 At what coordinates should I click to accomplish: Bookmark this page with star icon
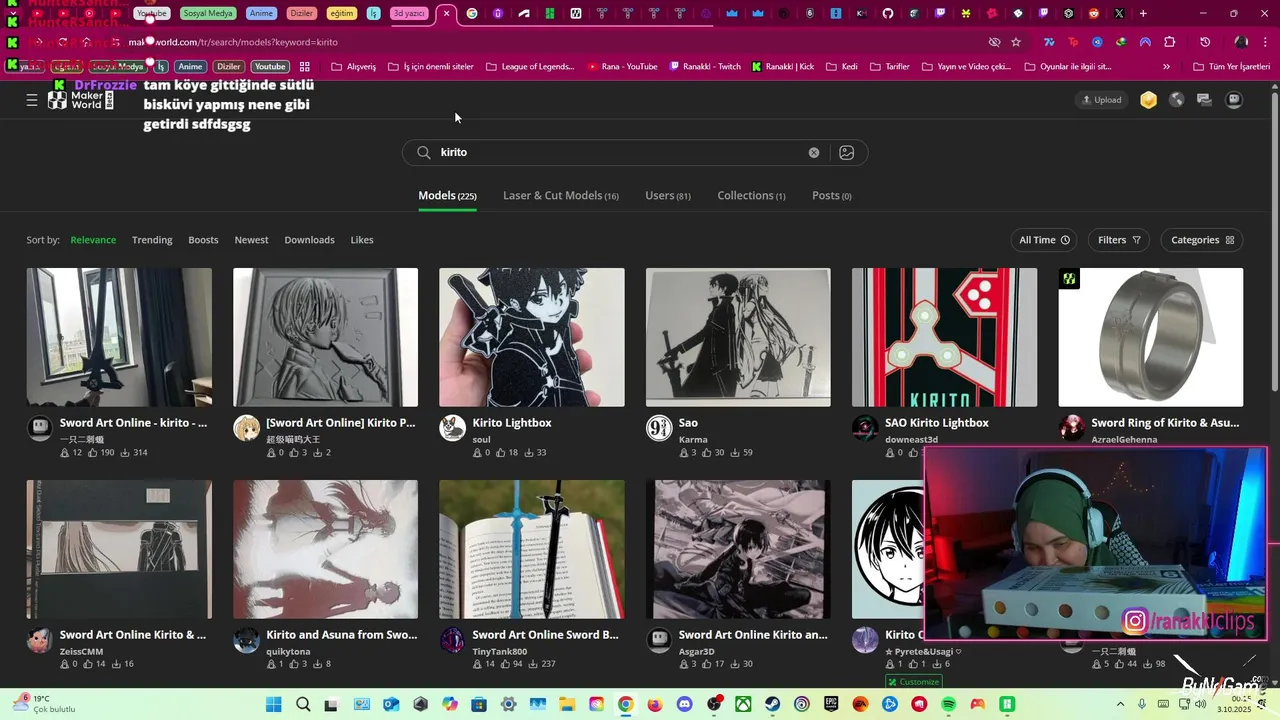pyautogui.click(x=1016, y=42)
